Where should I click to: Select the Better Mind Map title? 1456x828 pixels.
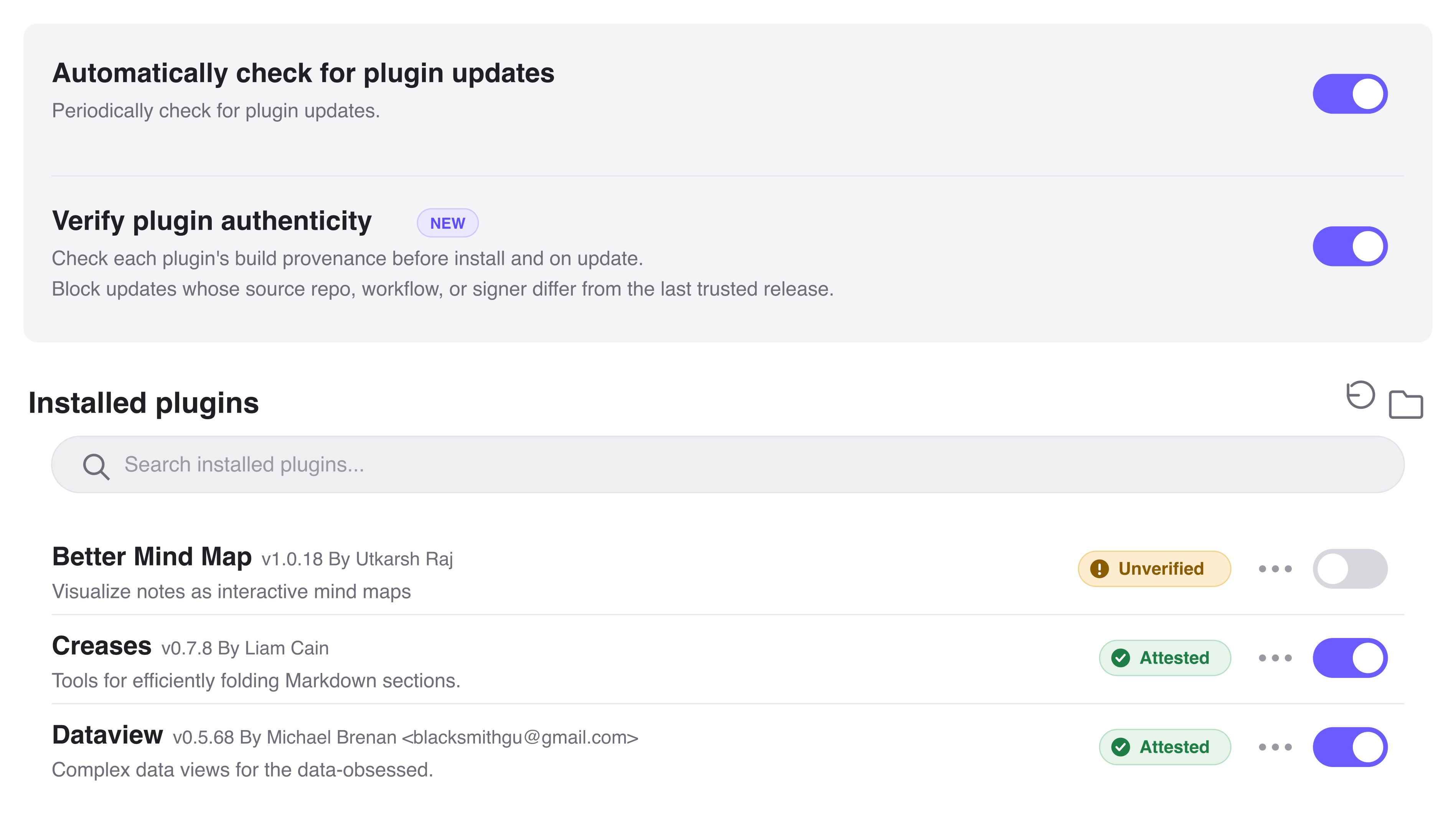(152, 557)
